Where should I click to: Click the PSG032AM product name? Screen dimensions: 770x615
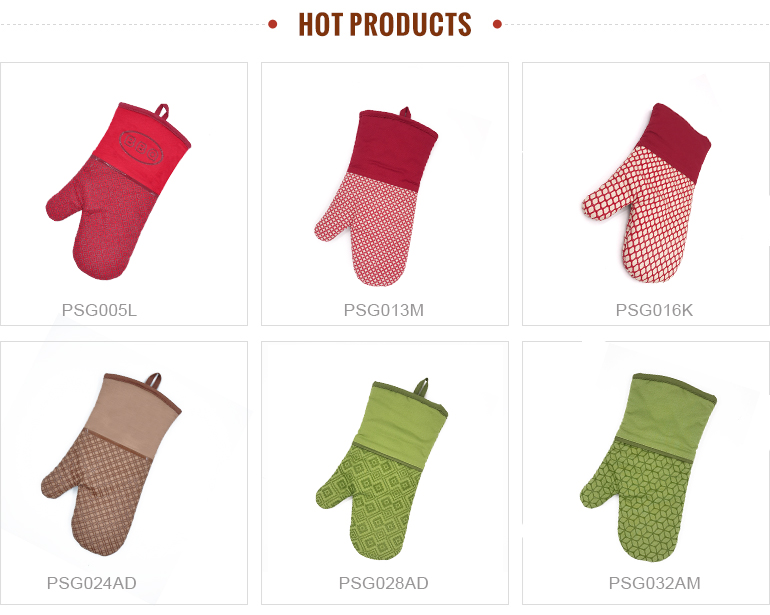[655, 583]
